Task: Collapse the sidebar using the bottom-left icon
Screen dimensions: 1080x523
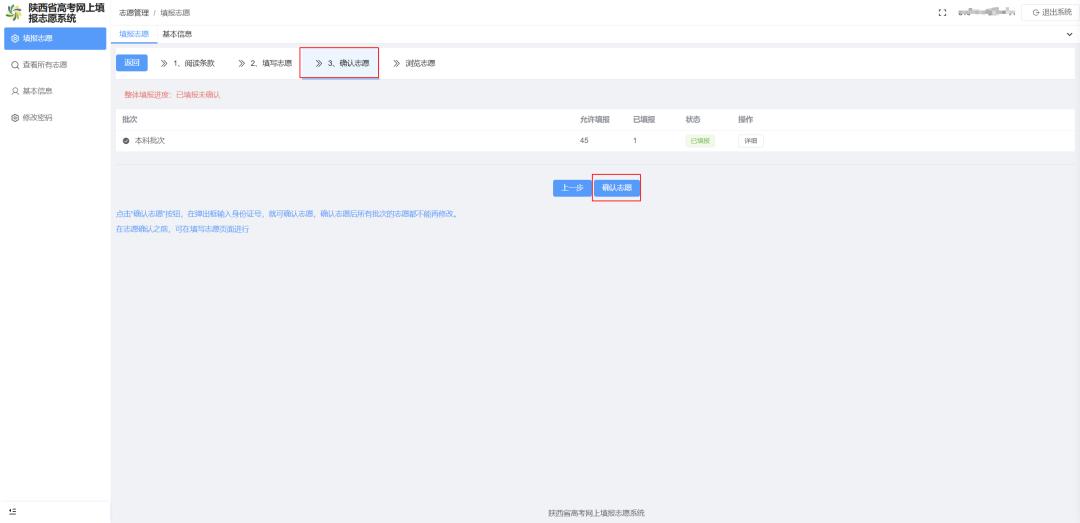Action: click(x=13, y=511)
